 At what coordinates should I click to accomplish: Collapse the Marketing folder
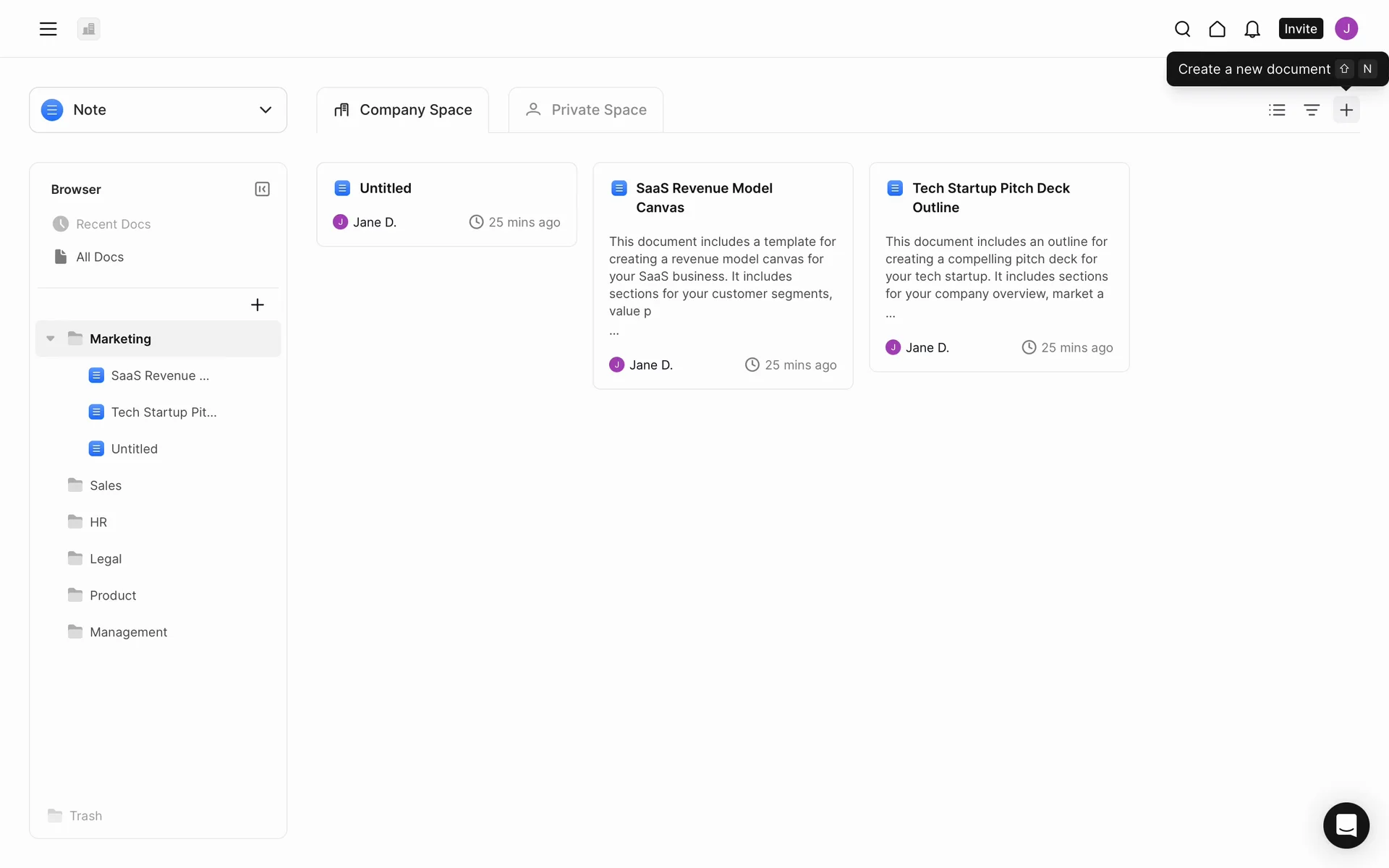[x=51, y=339]
